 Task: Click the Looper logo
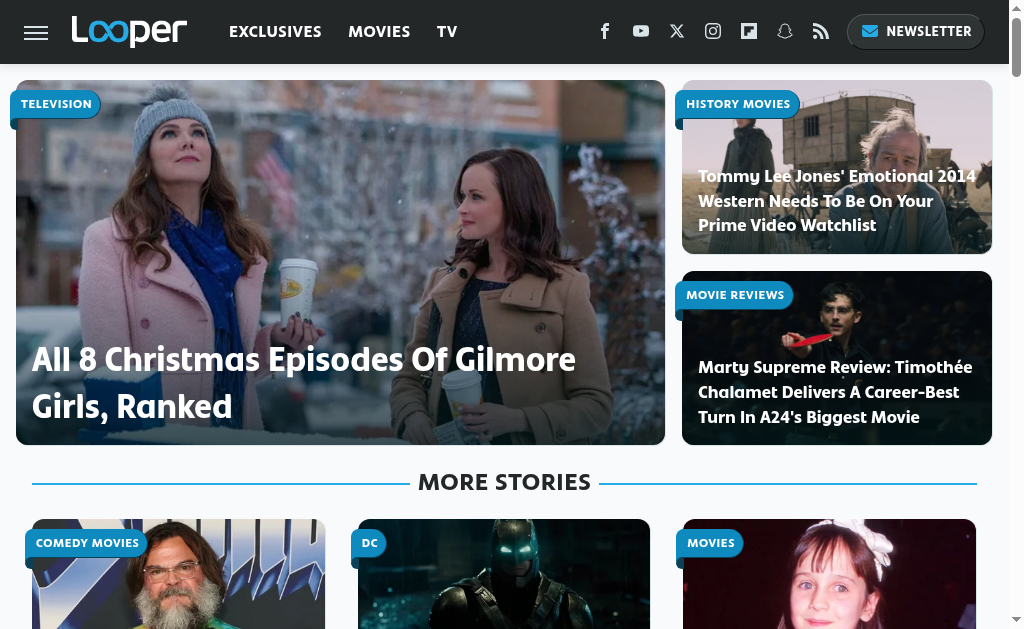point(129,31)
